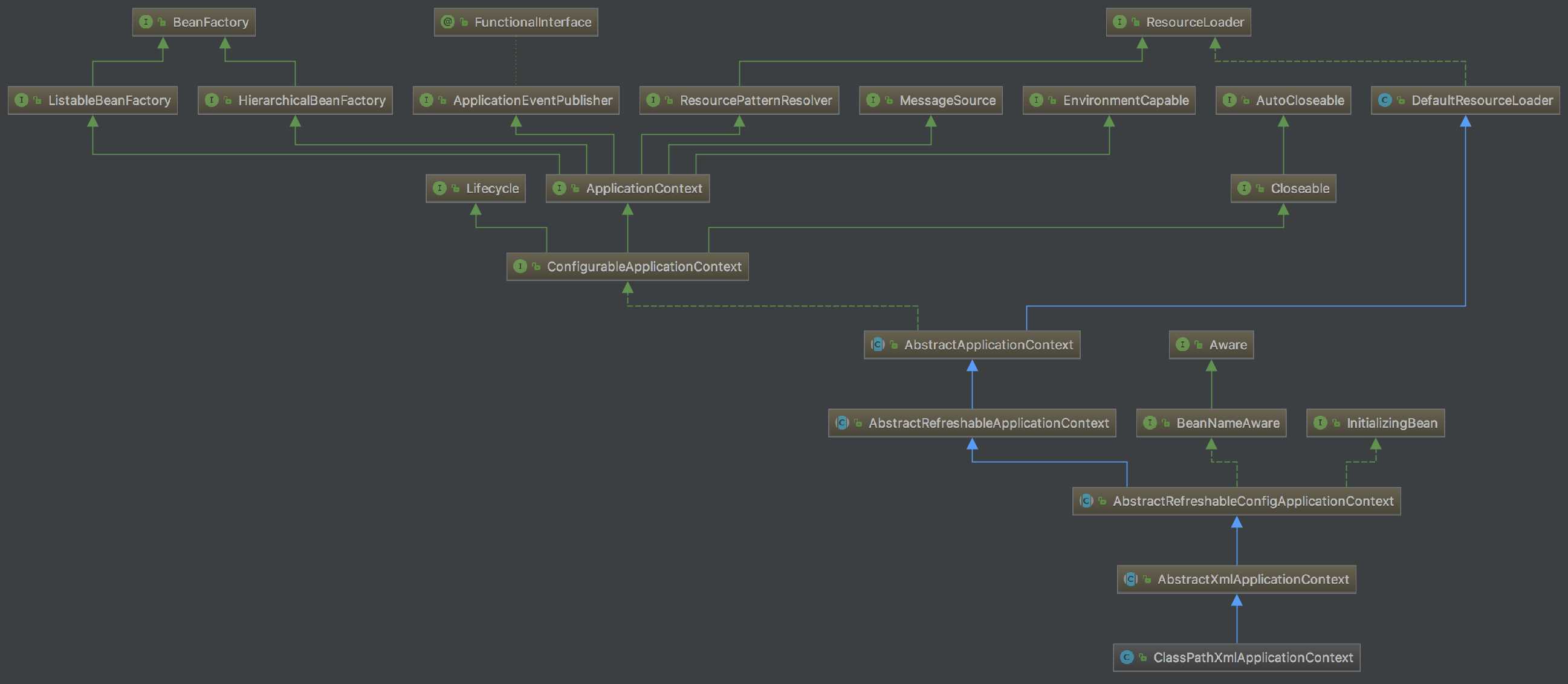This screenshot has width=1568, height=684.
Task: Select the ConfigurableApplicationContext label text
Action: tap(644, 266)
